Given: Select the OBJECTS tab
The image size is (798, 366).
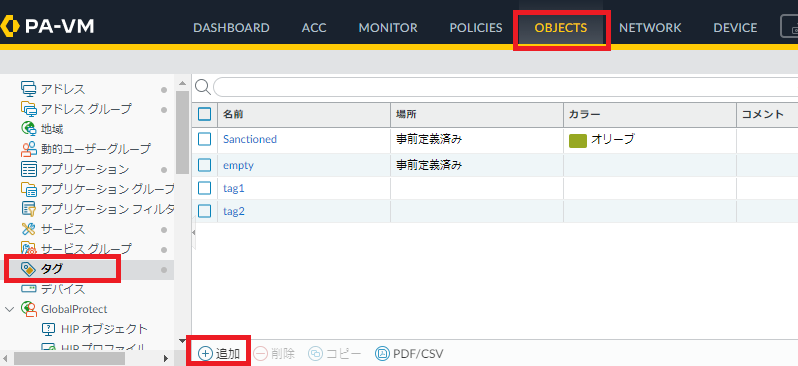Looking at the screenshot, I should pos(561,27).
